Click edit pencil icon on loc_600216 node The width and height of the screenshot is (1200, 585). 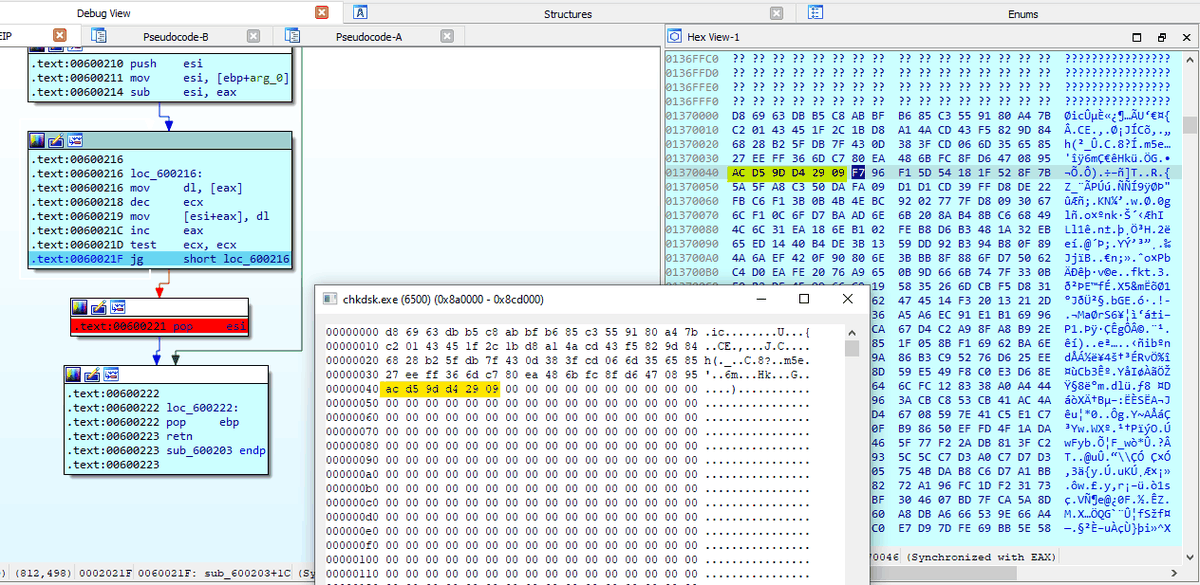(56, 140)
